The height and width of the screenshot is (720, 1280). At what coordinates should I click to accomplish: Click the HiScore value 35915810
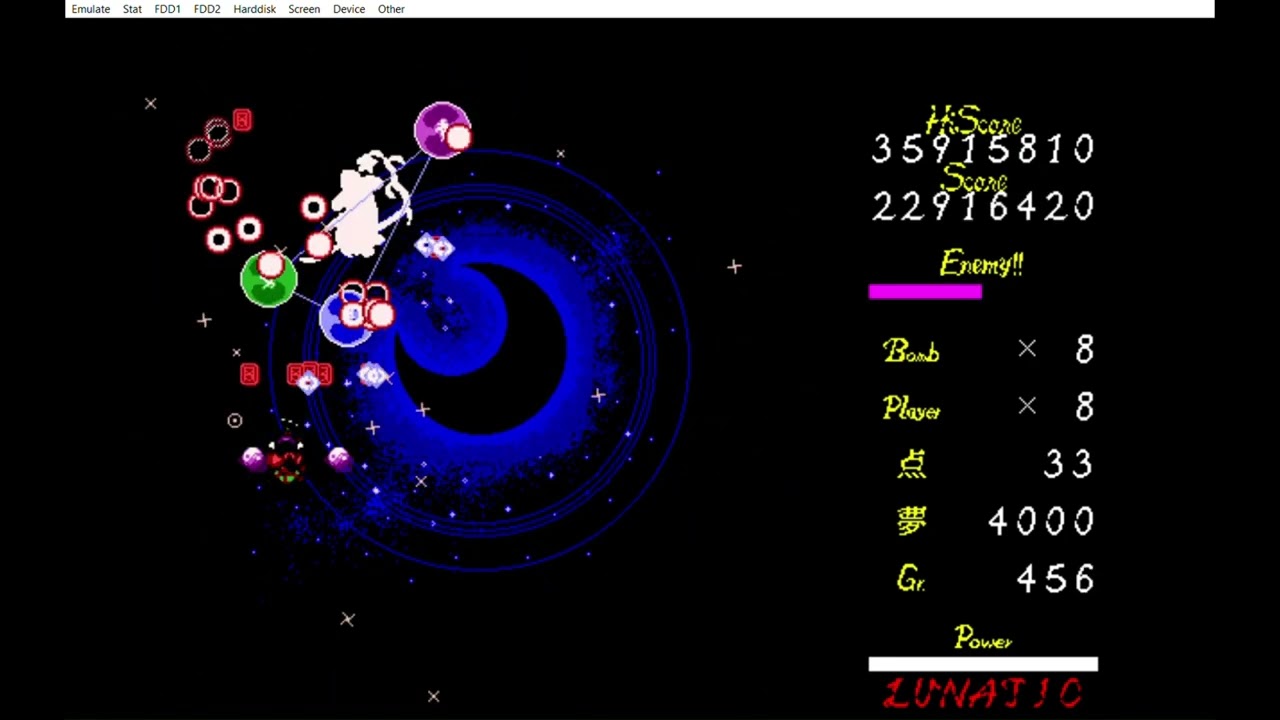pyautogui.click(x=983, y=149)
